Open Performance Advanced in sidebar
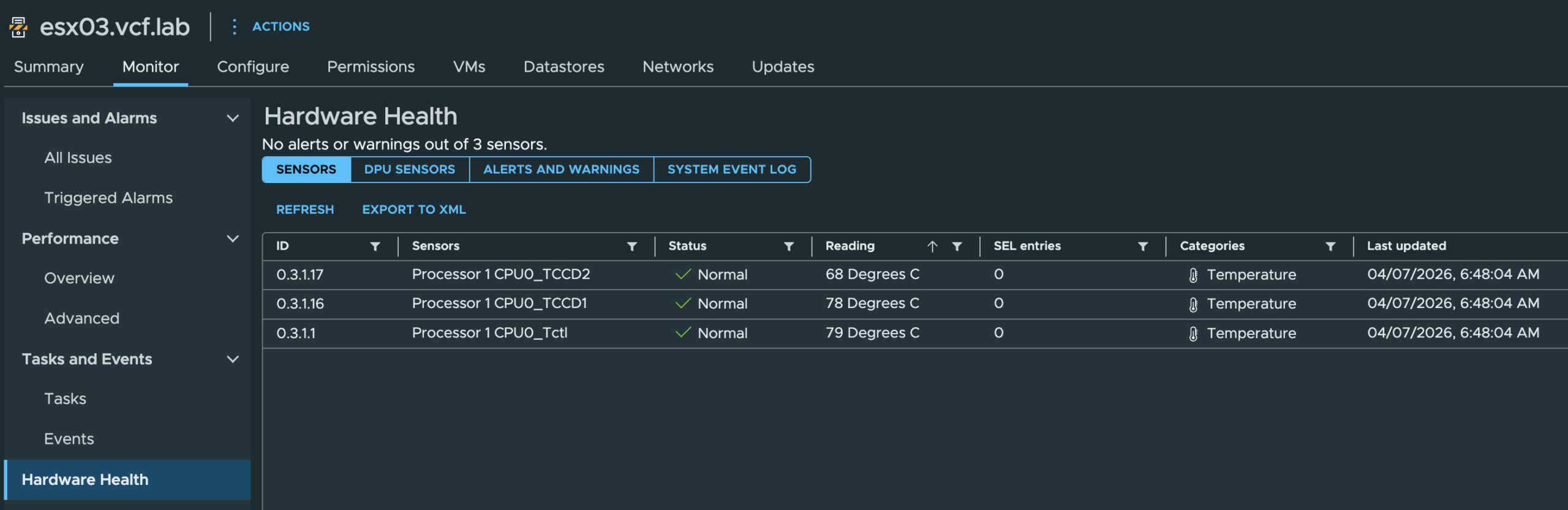 81,319
